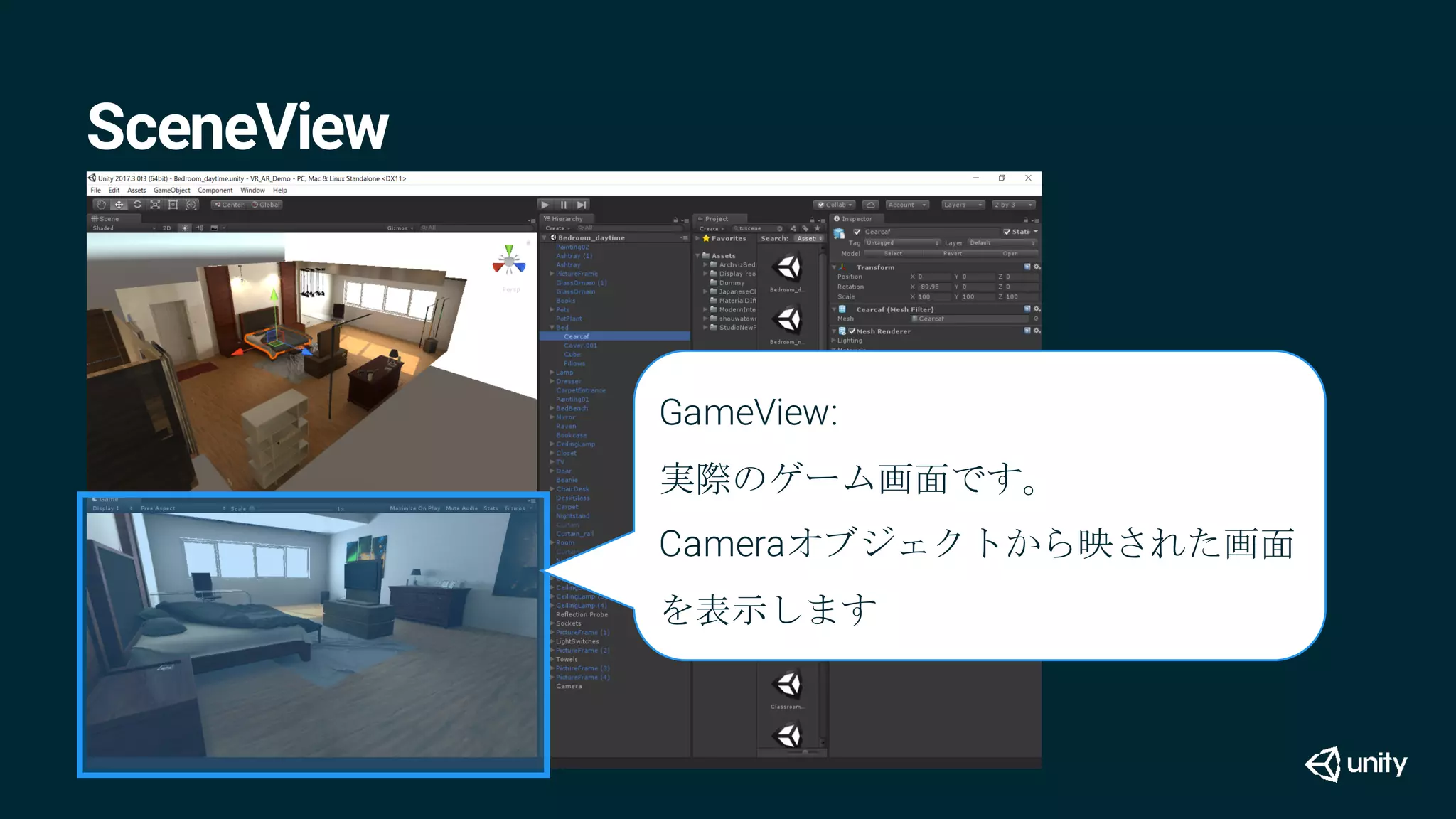Open the Account dropdown
The image size is (1456, 819).
click(x=907, y=205)
